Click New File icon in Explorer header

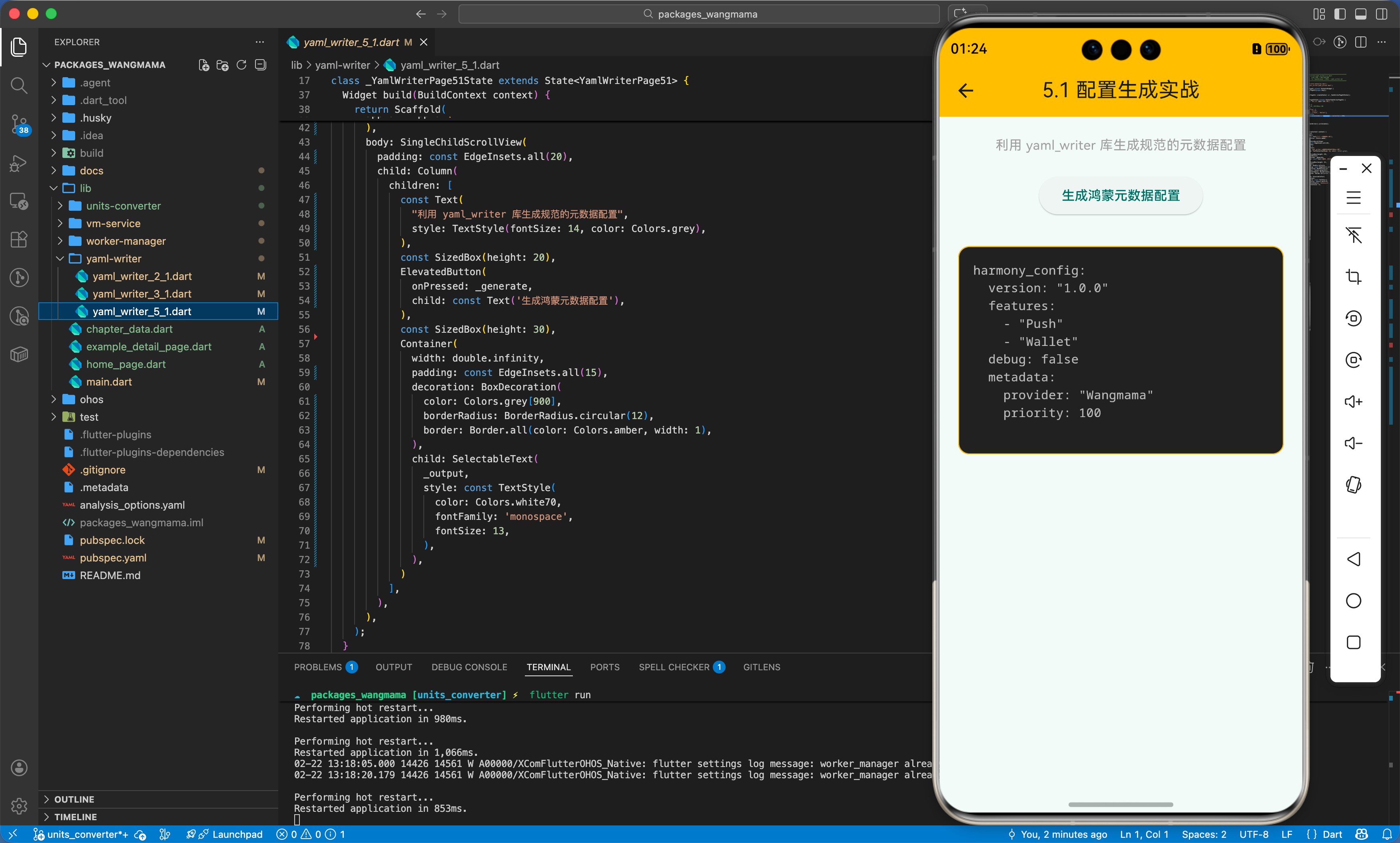coord(204,65)
